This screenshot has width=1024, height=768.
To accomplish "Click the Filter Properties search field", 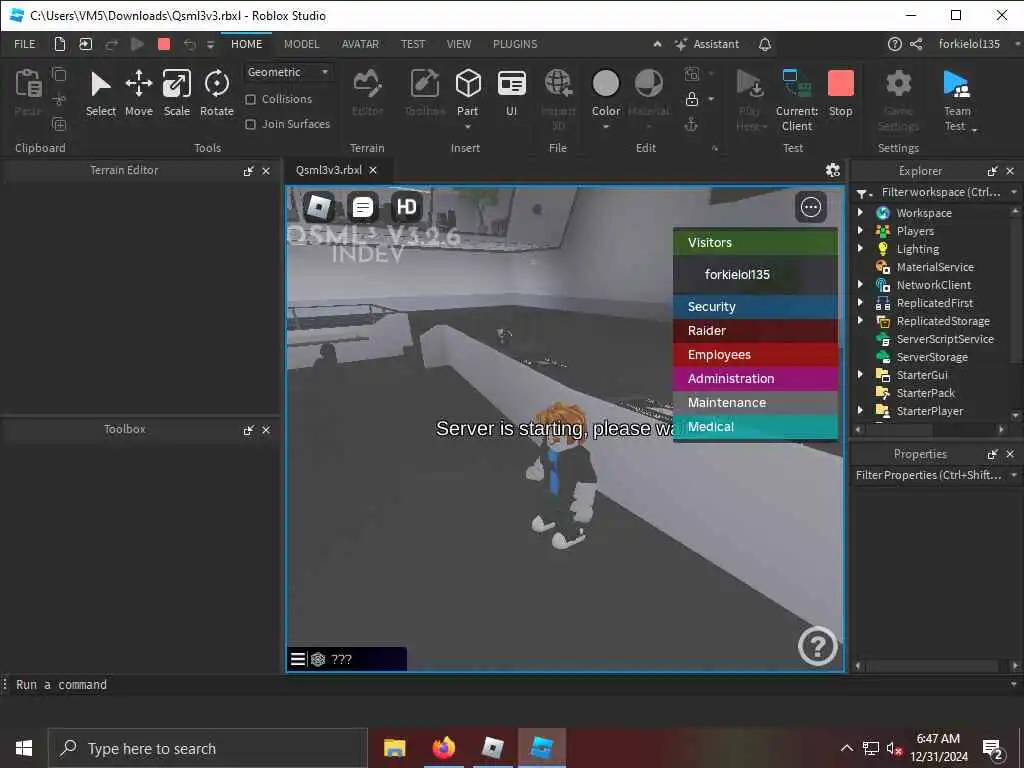I will point(929,475).
